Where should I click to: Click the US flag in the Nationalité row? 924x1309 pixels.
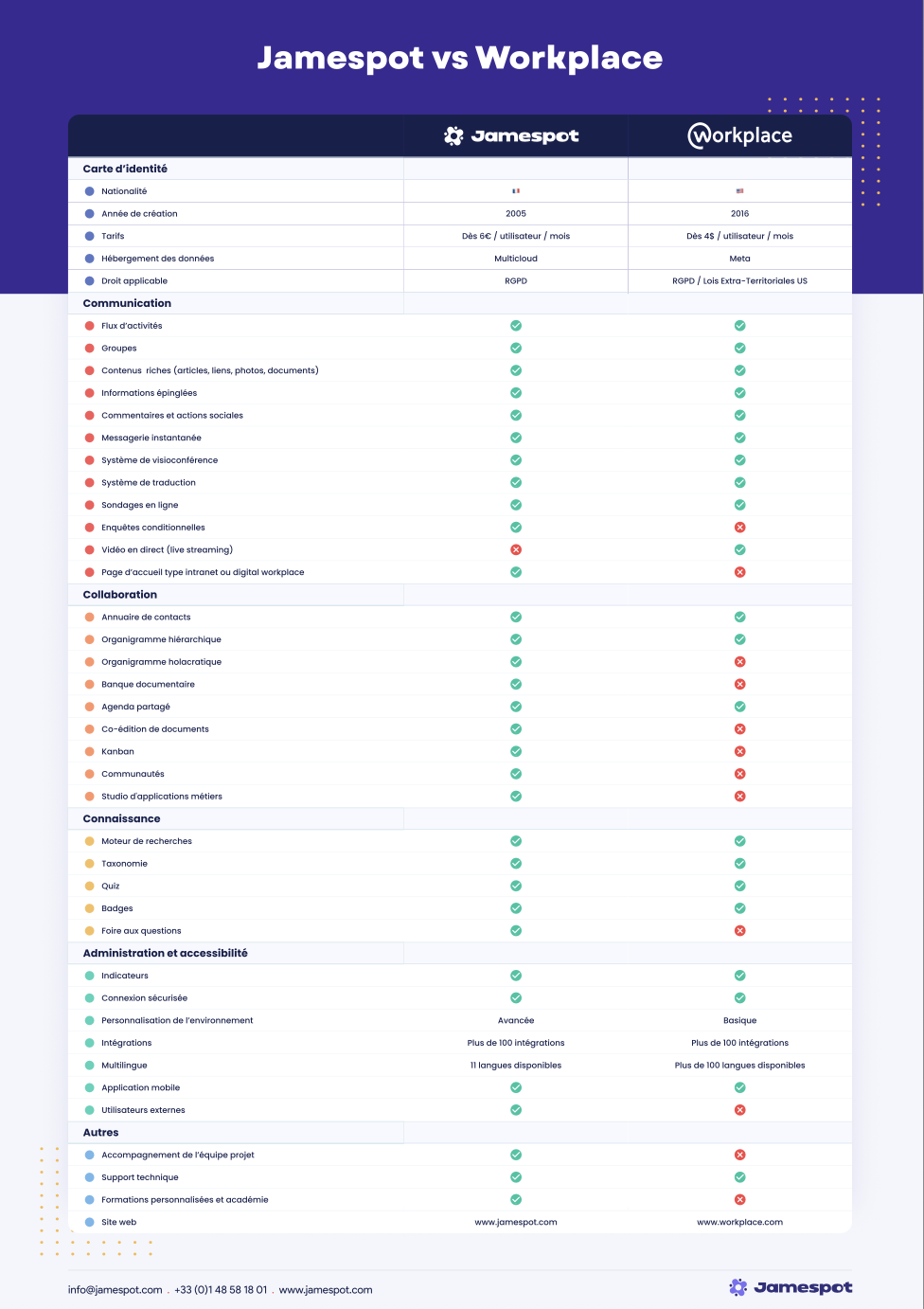click(x=740, y=191)
